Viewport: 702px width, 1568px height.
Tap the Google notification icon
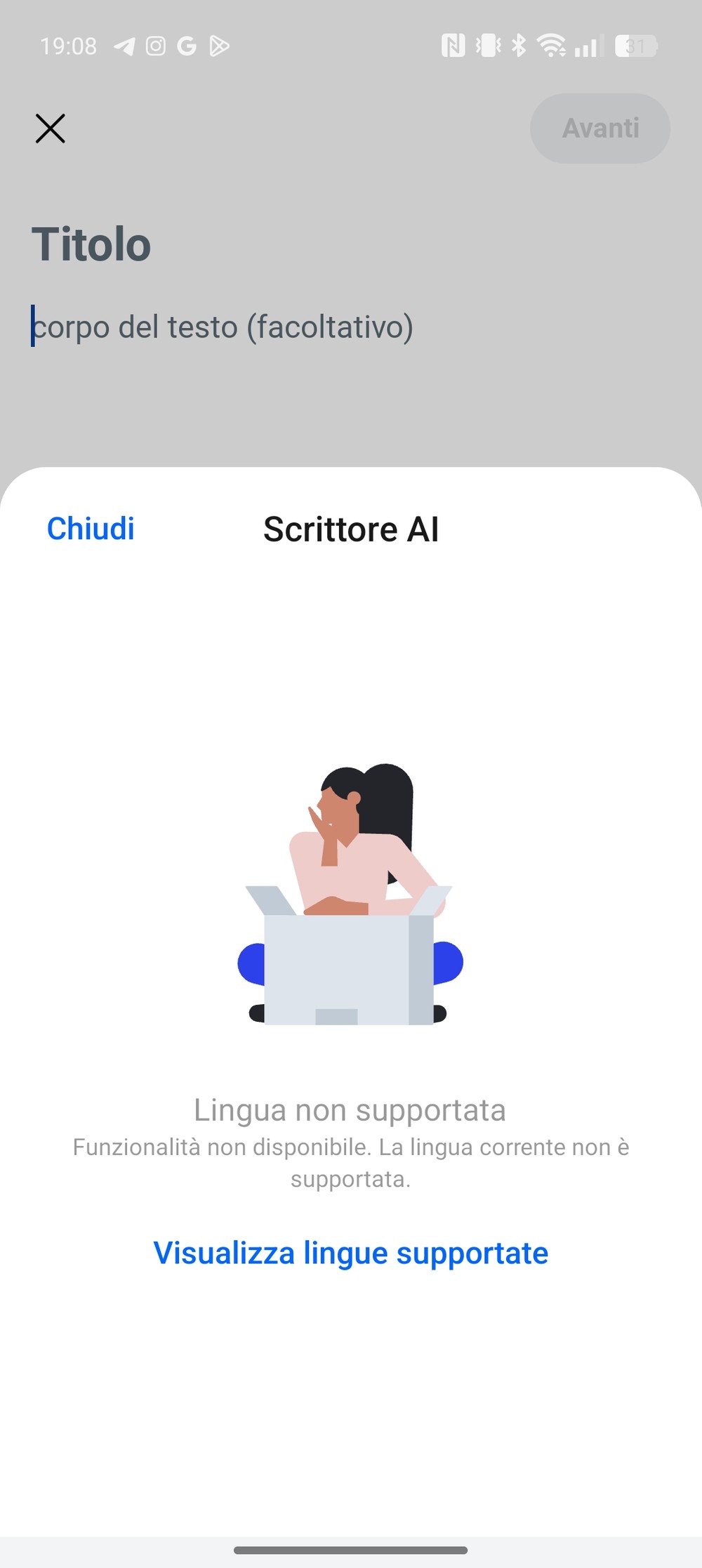point(187,46)
